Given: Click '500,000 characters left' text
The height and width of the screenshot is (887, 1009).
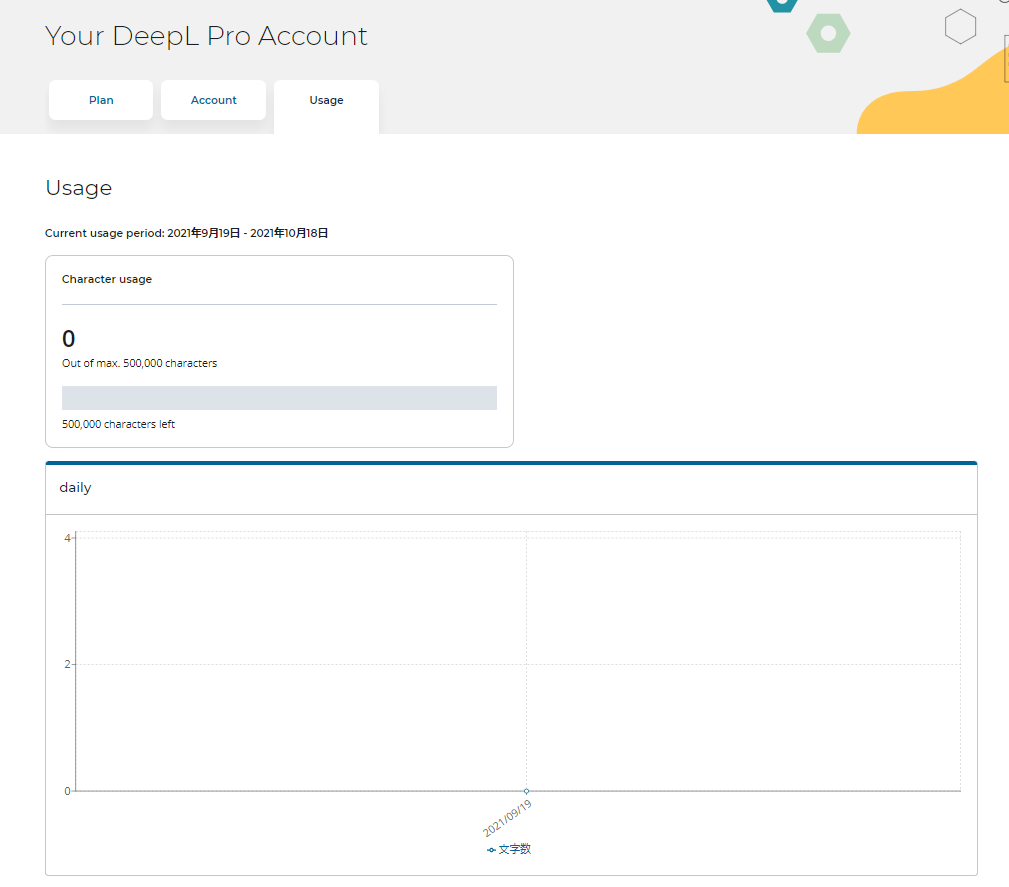Looking at the screenshot, I should [118, 424].
